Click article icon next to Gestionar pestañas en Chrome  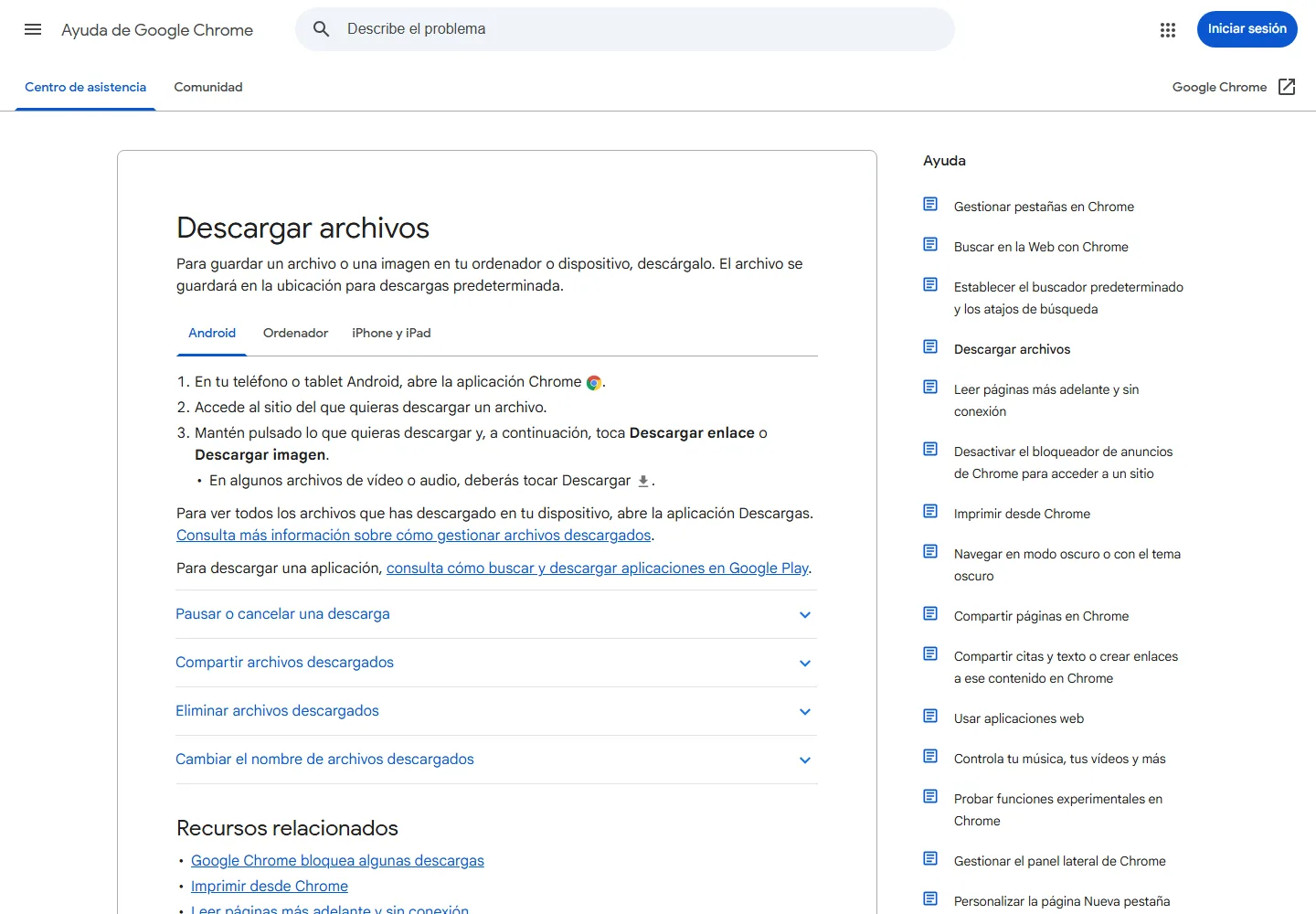click(x=930, y=204)
